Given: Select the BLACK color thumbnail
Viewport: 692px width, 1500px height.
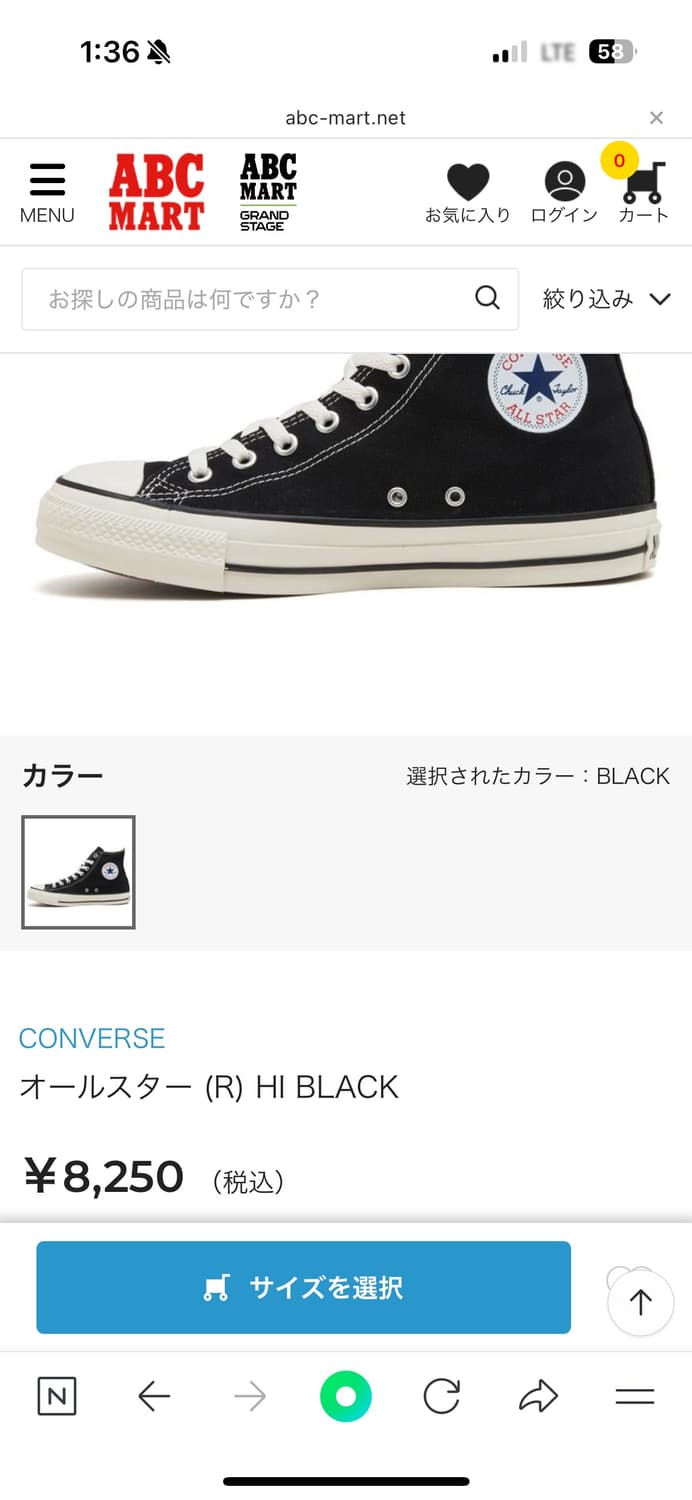Looking at the screenshot, I should (x=78, y=872).
